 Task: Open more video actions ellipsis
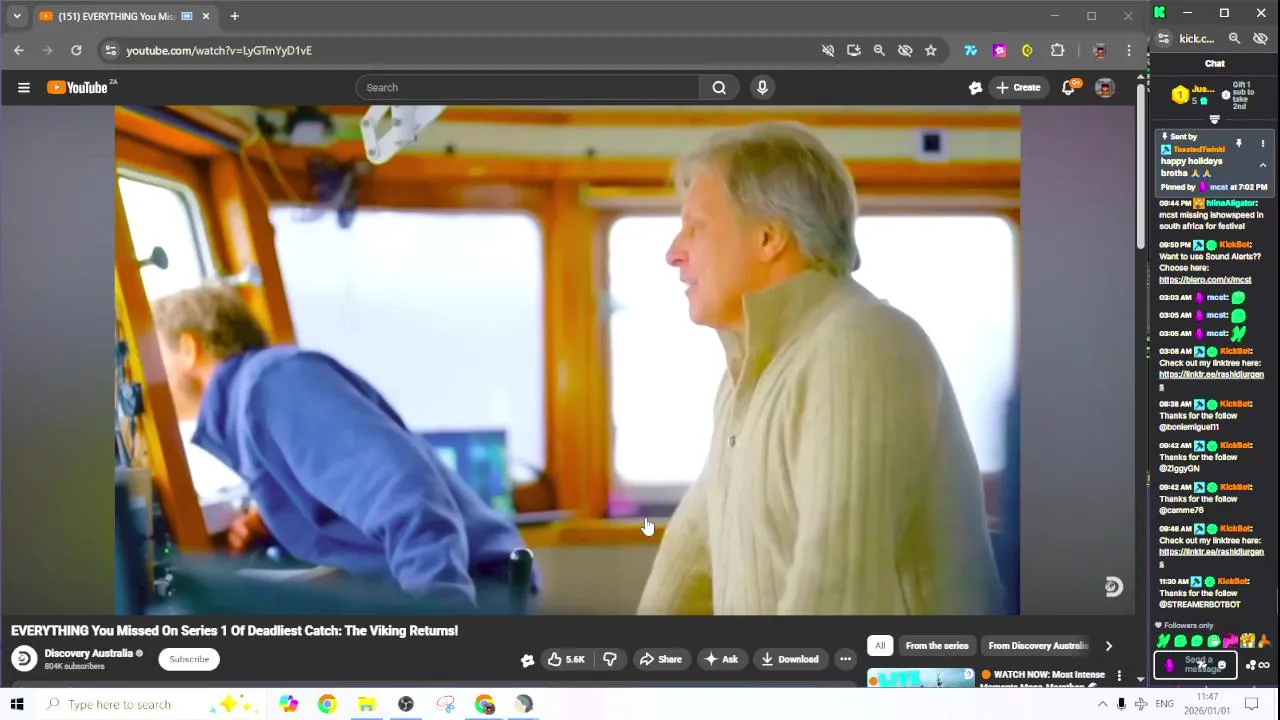click(845, 659)
